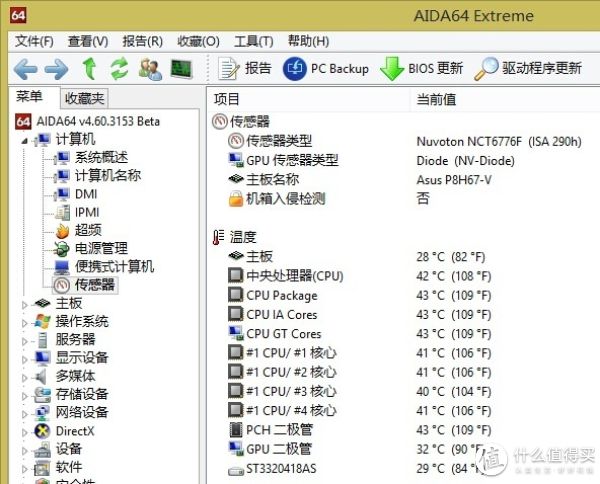Expand the 设备 tree node
The height and width of the screenshot is (484, 600).
[24, 451]
